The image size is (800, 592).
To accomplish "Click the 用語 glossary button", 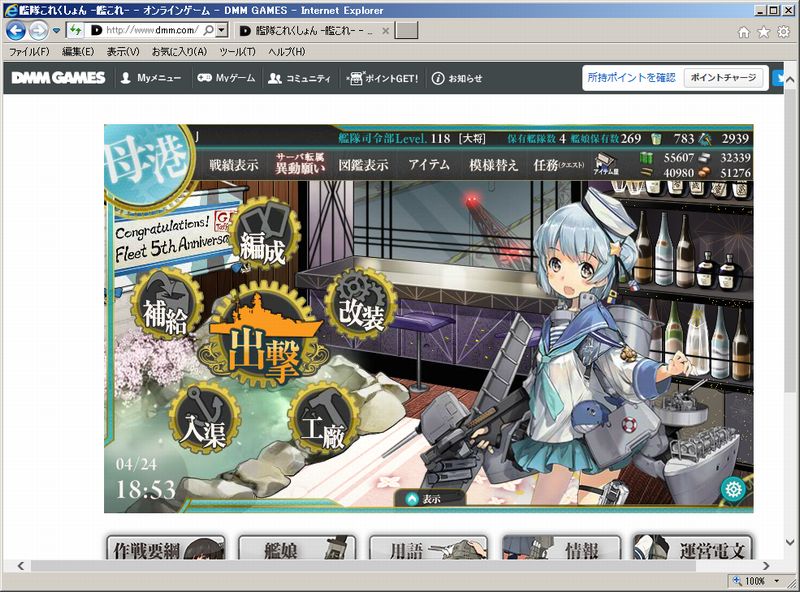I will [x=429, y=547].
